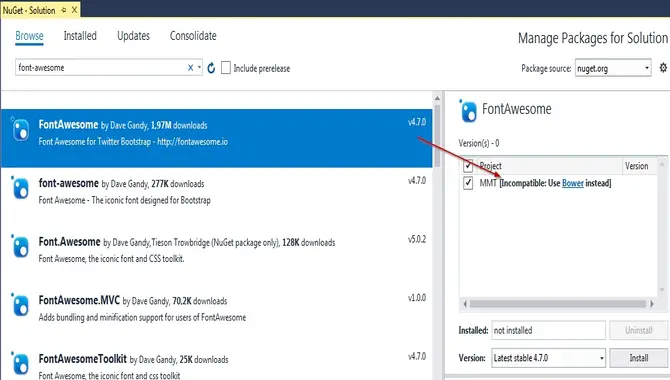Click the project list left scroll arrow

(465, 304)
